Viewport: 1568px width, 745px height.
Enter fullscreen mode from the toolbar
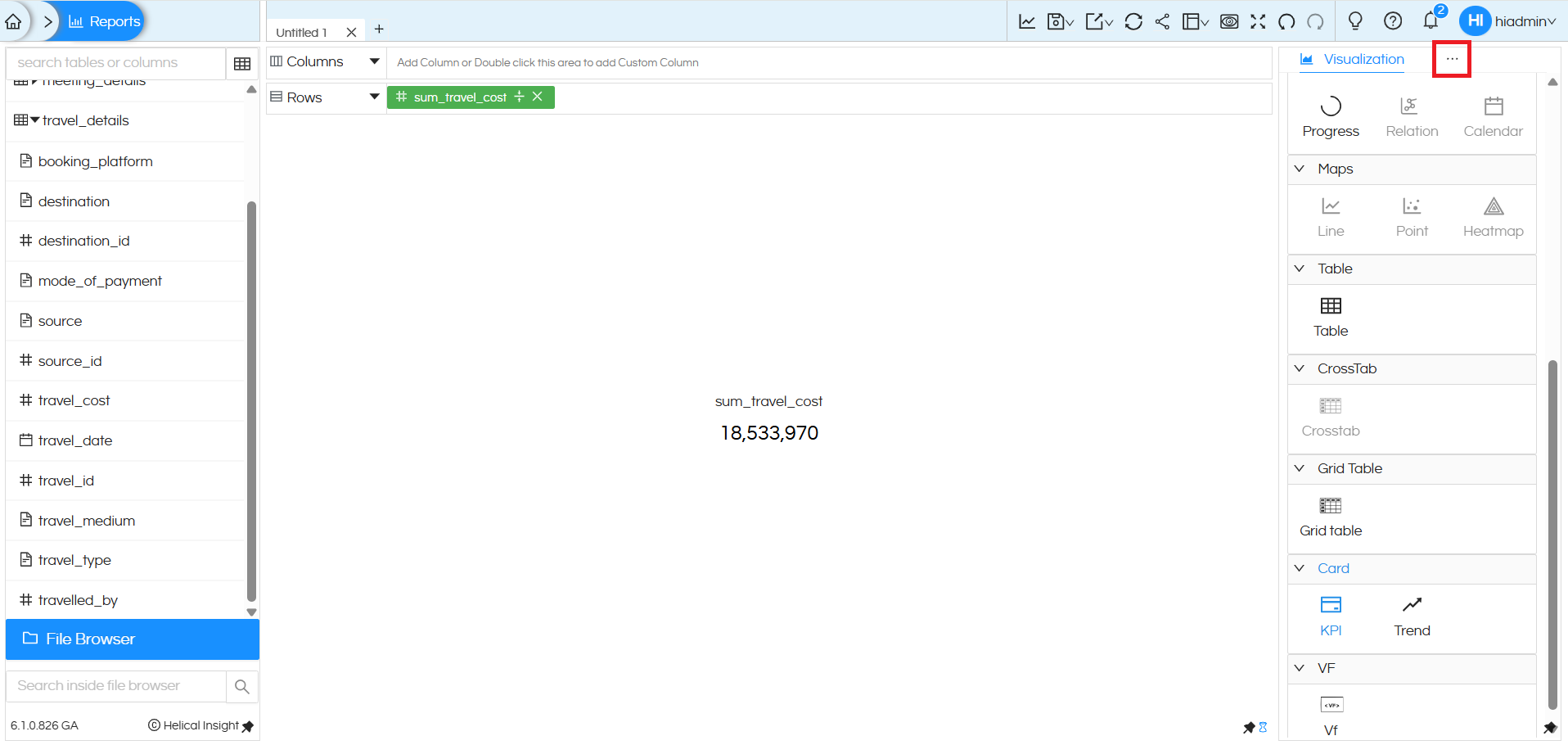point(1259,21)
